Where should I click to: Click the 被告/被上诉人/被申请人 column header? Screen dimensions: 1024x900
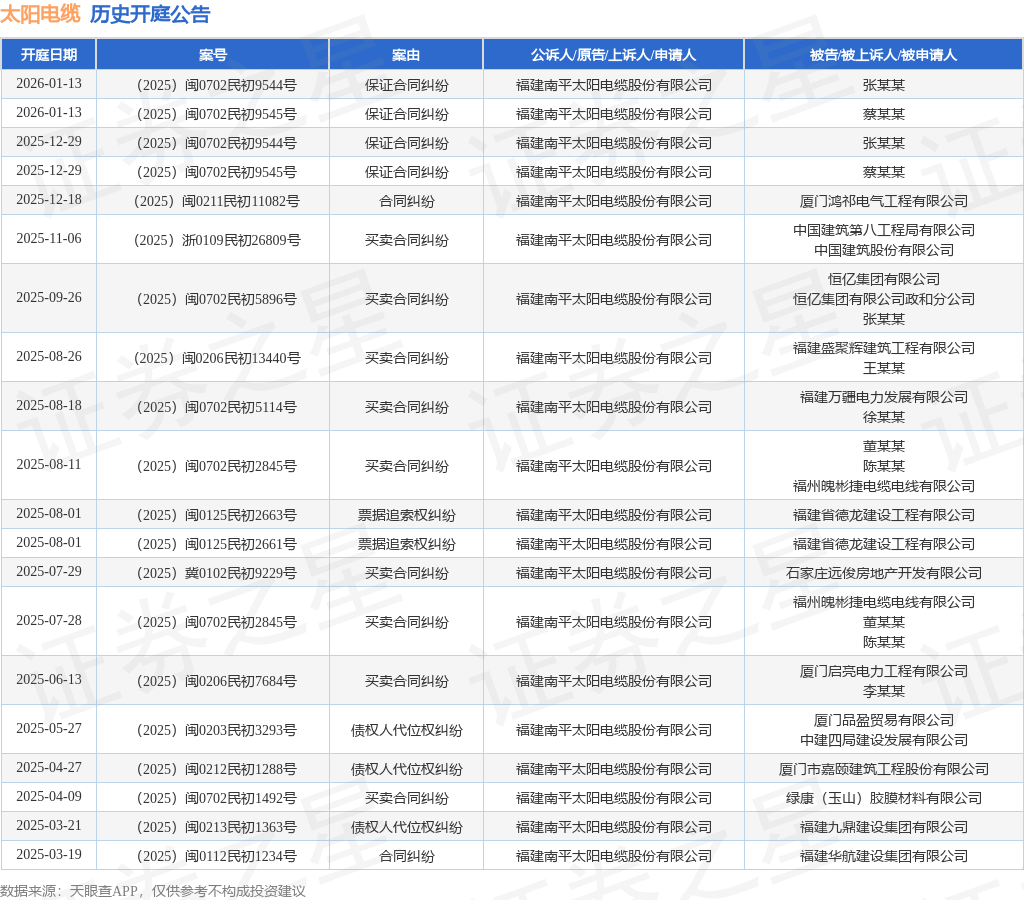click(884, 55)
